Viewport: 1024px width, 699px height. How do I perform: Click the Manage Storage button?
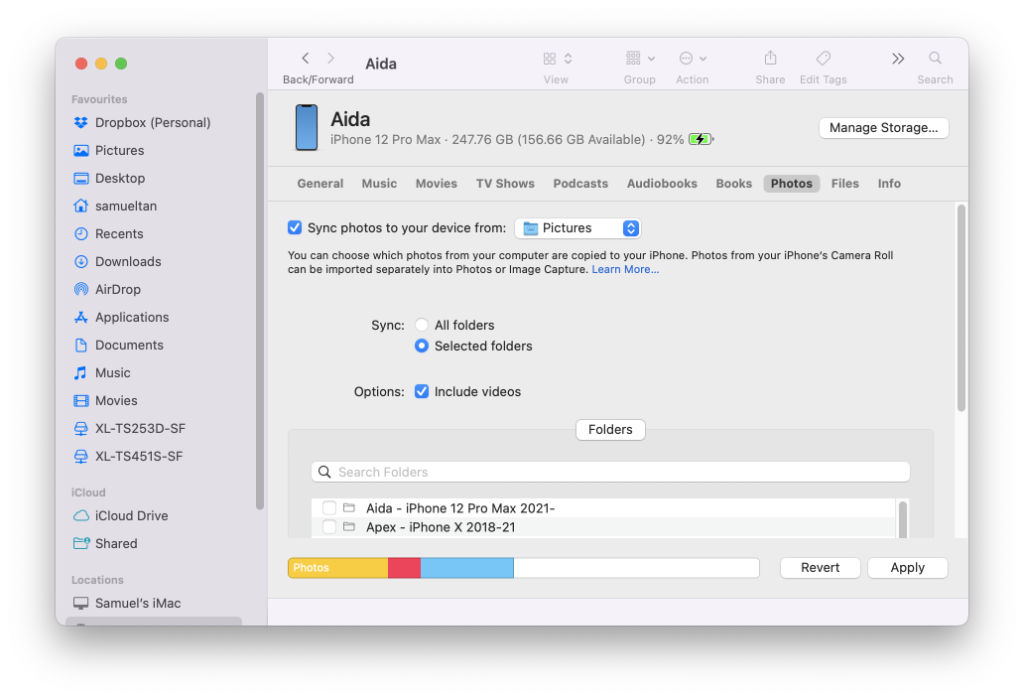pyautogui.click(x=883, y=128)
